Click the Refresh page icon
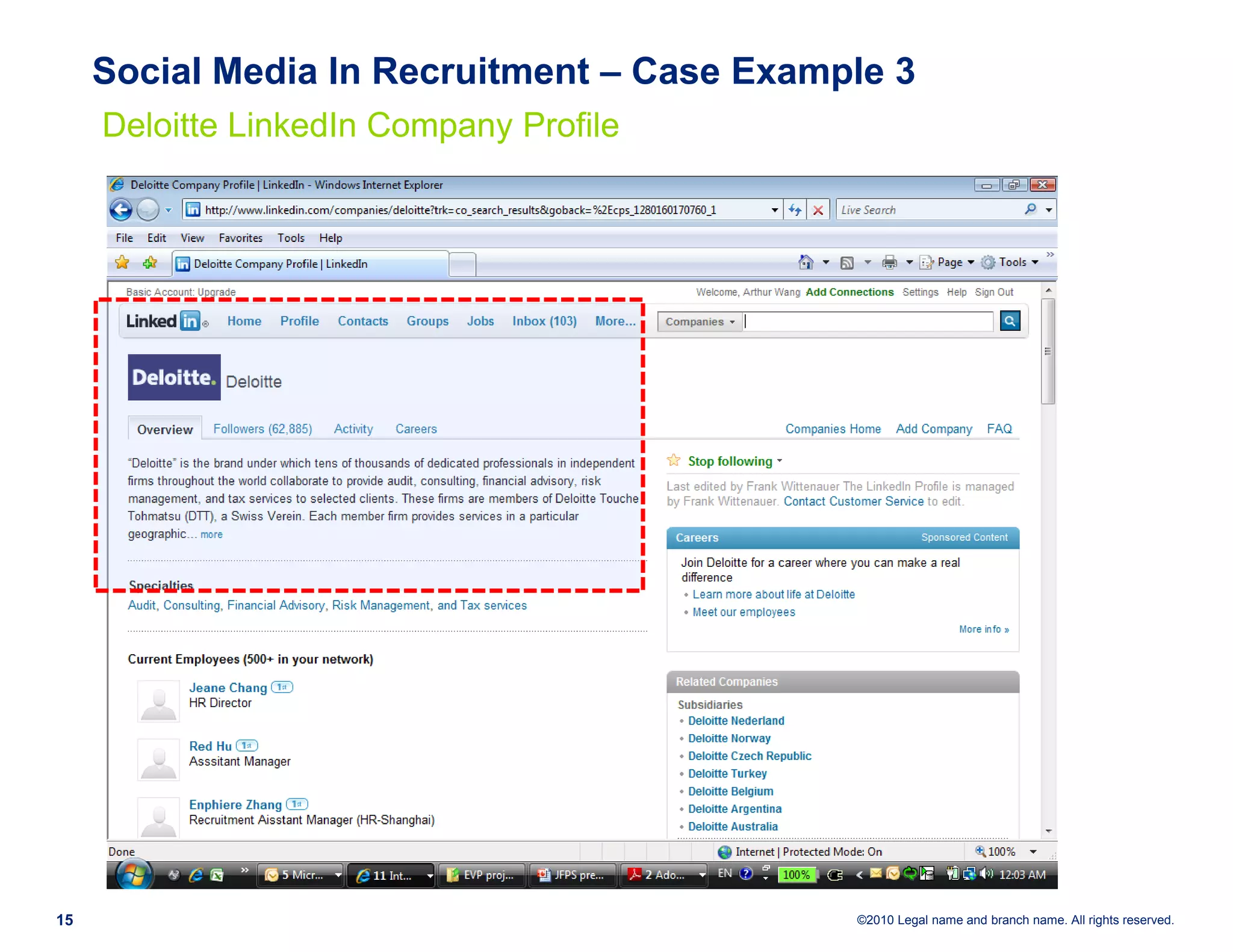The height and width of the screenshot is (952, 1233). click(795, 210)
